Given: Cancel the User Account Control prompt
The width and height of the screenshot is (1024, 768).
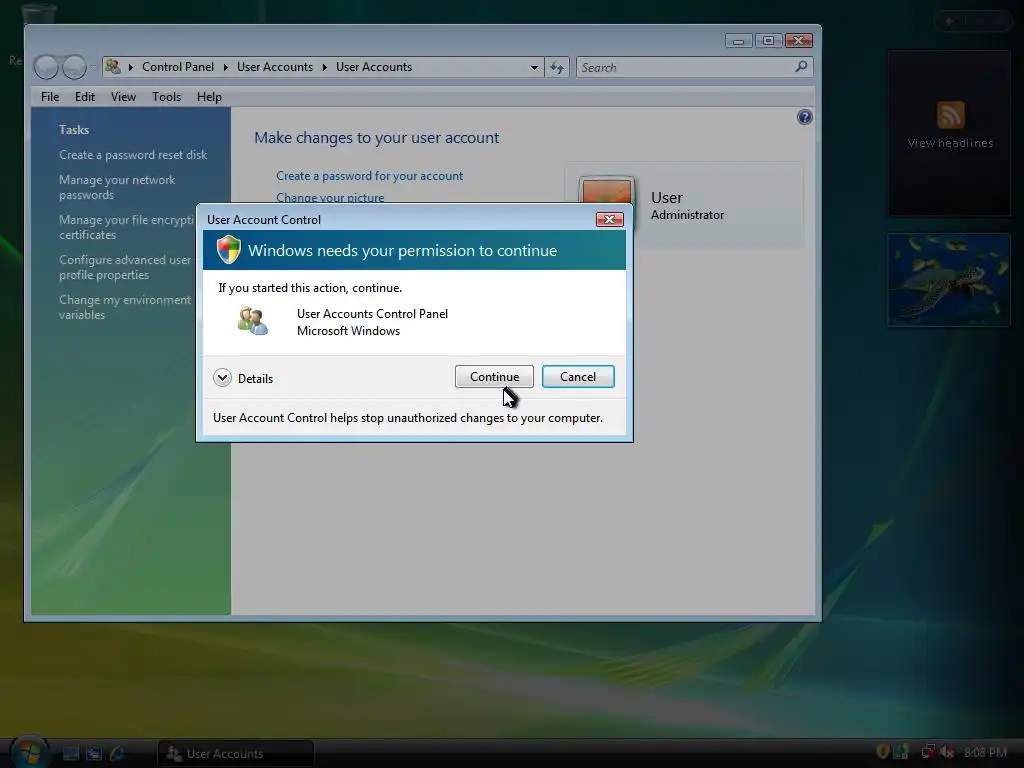Looking at the screenshot, I should coord(578,377).
